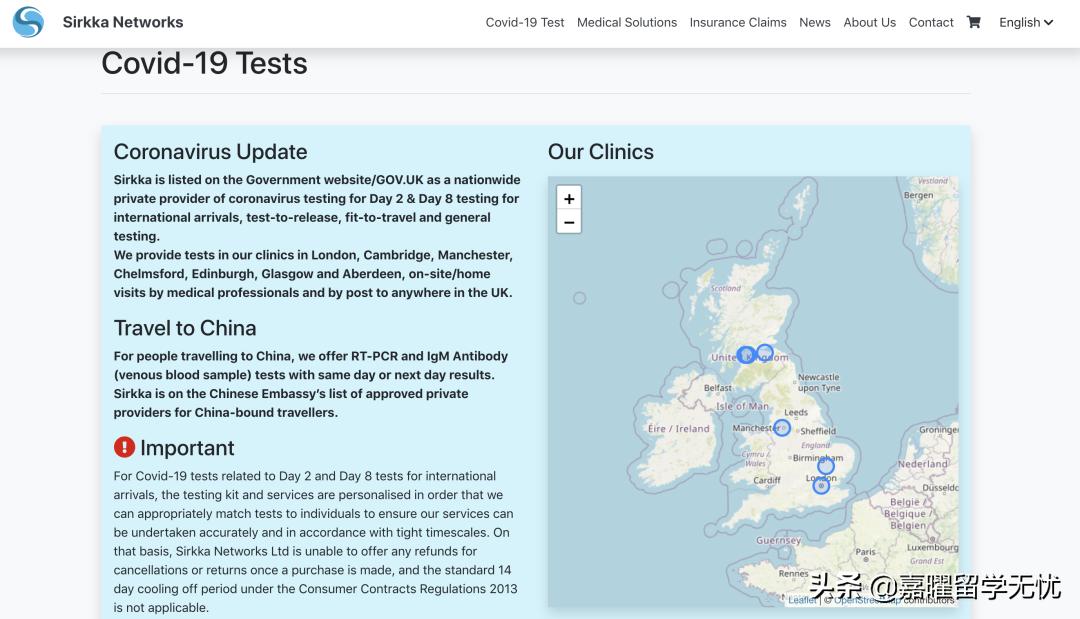Image resolution: width=1080 pixels, height=619 pixels.
Task: Click the Covid-19 Tests page heading
Action: click(204, 63)
